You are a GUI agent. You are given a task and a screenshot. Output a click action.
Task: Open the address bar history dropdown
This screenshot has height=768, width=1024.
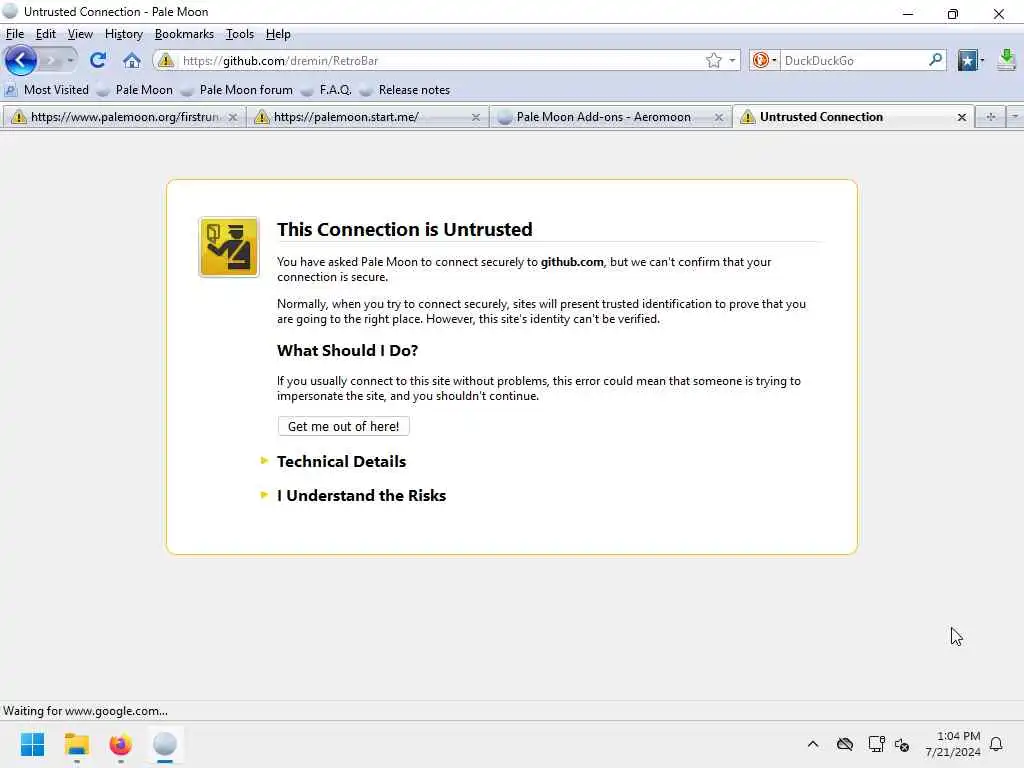pyautogui.click(x=732, y=61)
